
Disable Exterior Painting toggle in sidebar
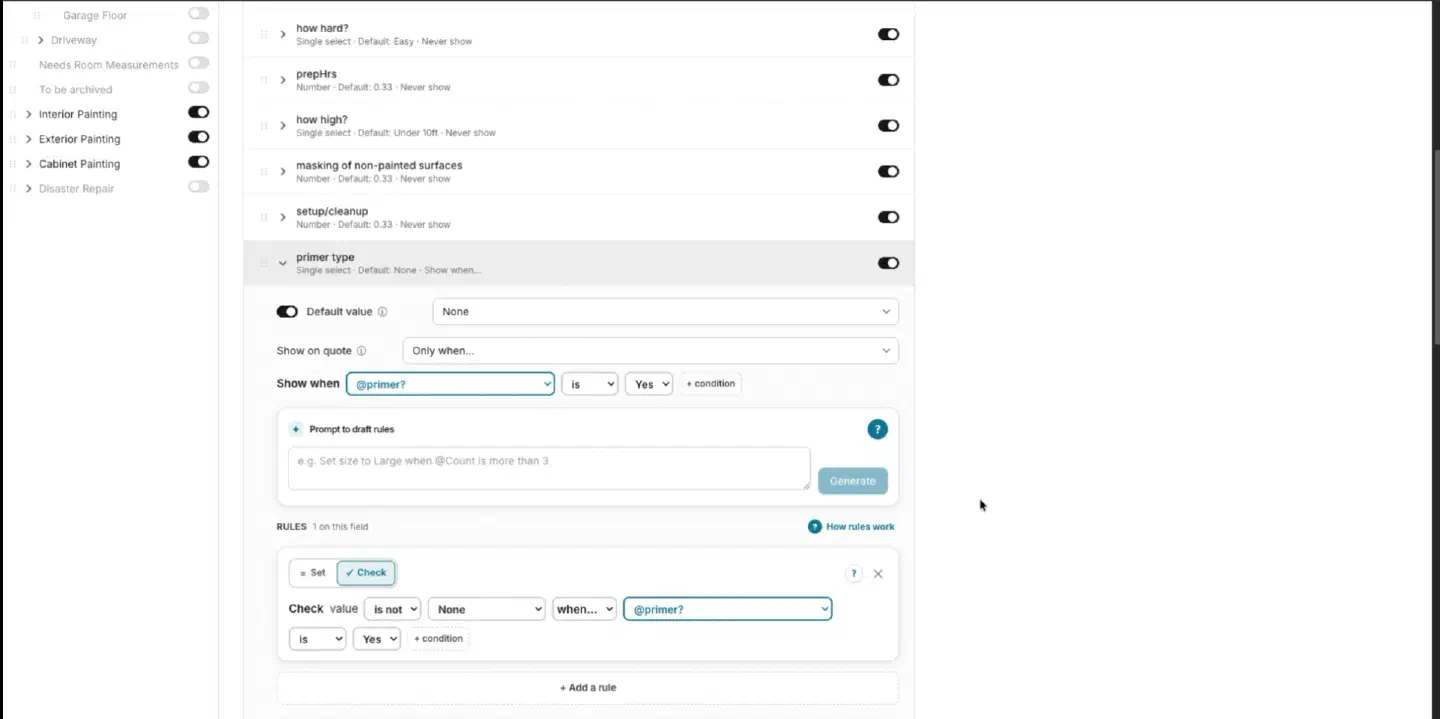click(198, 137)
